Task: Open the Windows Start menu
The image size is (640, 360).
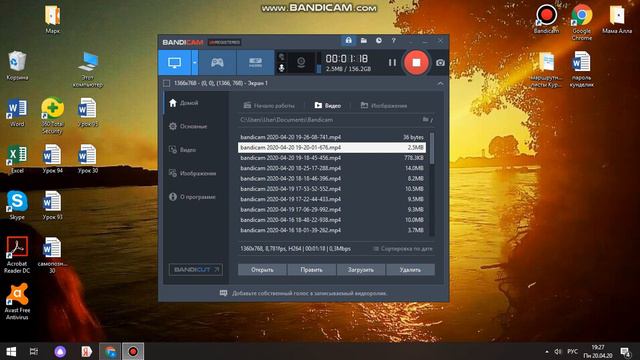Action: pyautogui.click(x=11, y=351)
